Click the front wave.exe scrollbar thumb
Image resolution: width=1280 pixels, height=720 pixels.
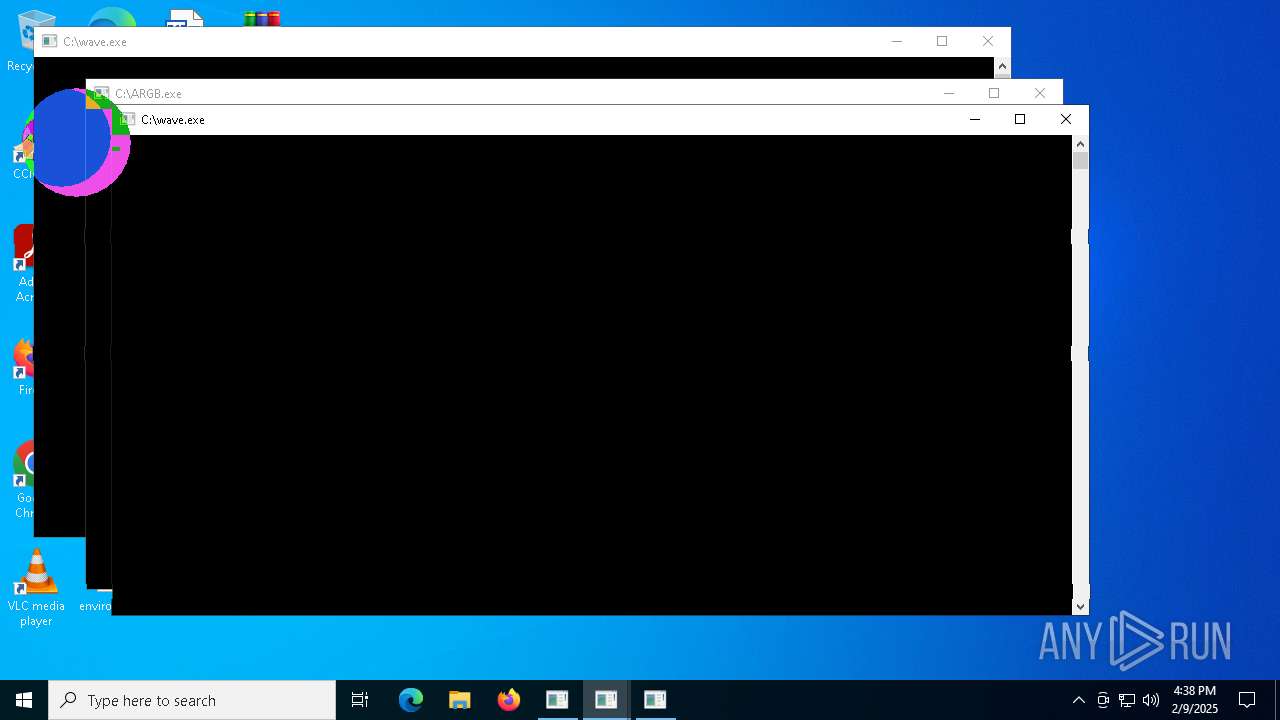[1081, 161]
